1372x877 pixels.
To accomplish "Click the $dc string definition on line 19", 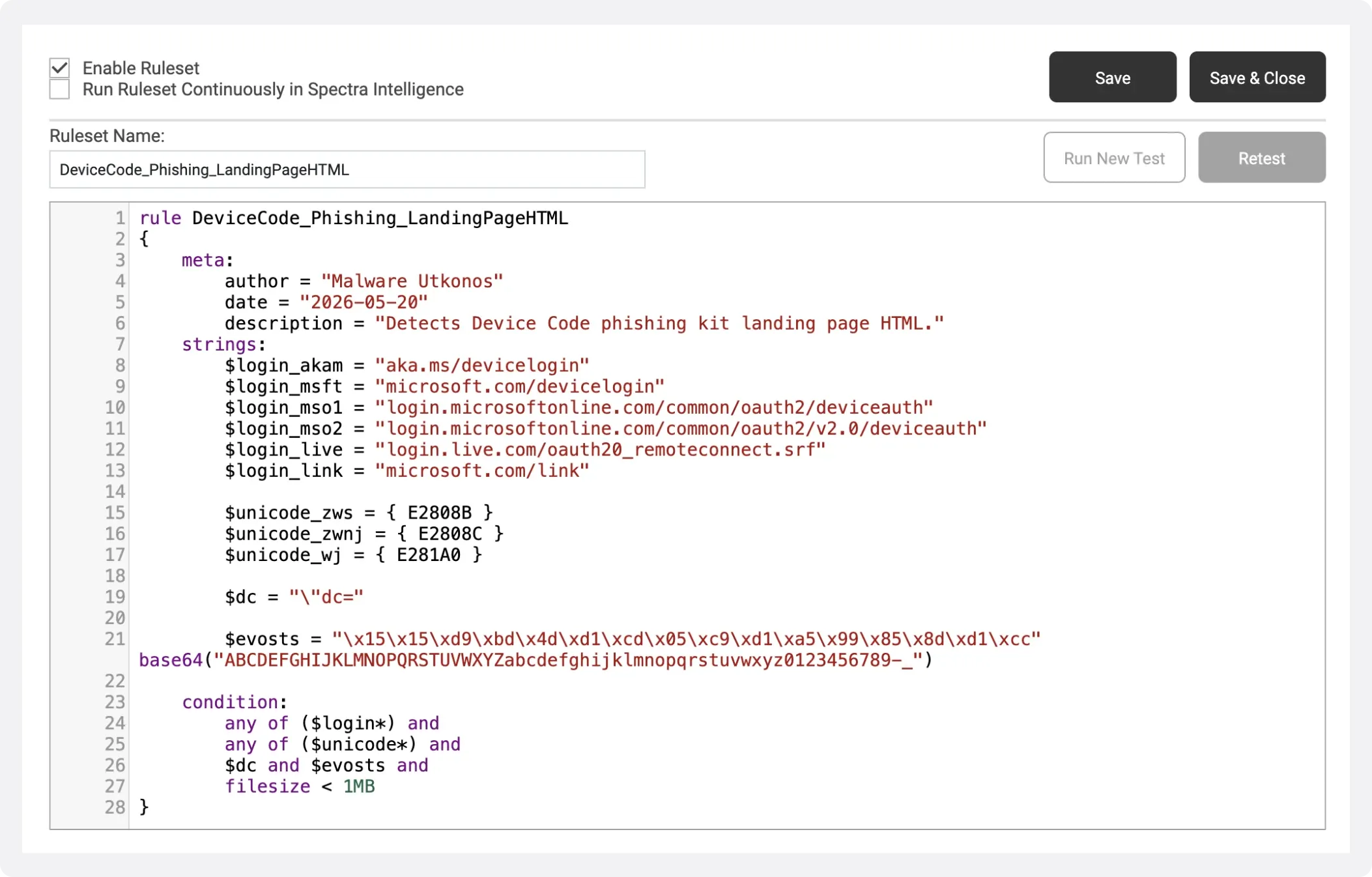I will 294,597.
